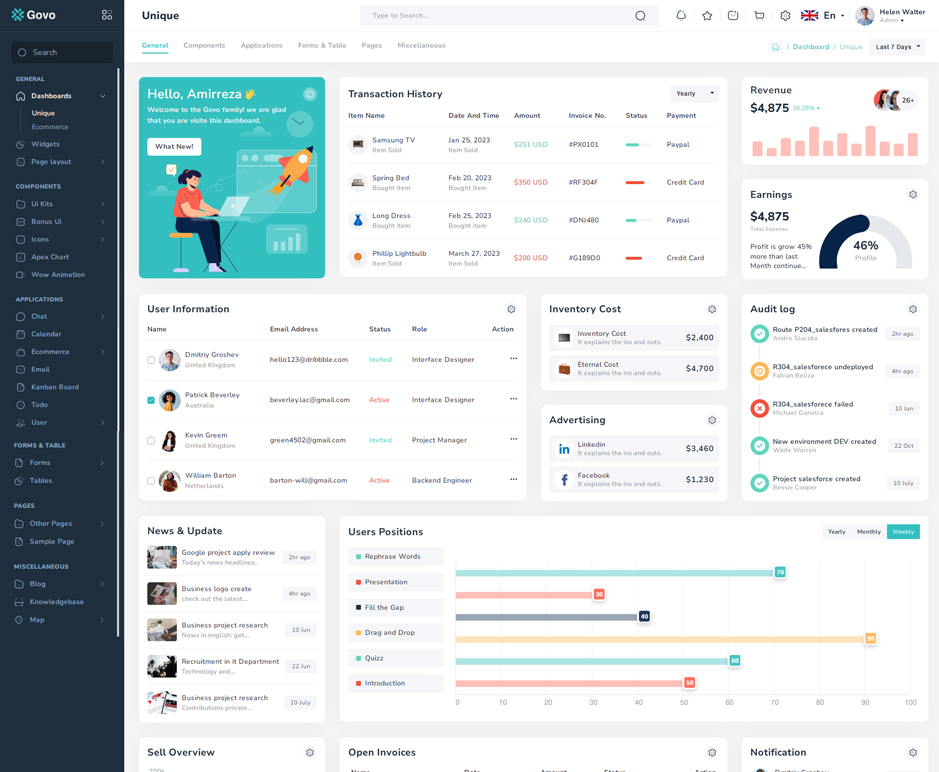Select the checkbox for Kevin Greem
The width and height of the screenshot is (939, 772).
click(150, 440)
